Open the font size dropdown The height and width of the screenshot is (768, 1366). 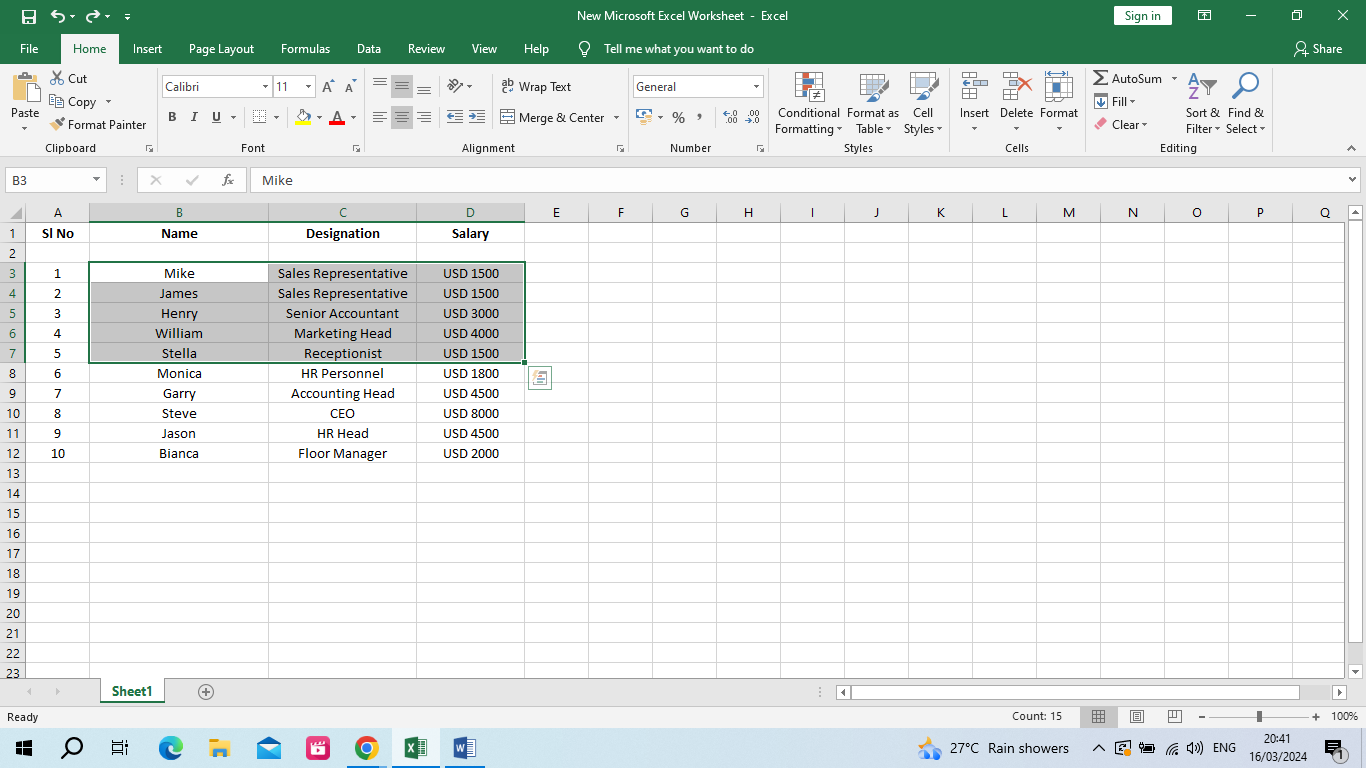[x=308, y=87]
